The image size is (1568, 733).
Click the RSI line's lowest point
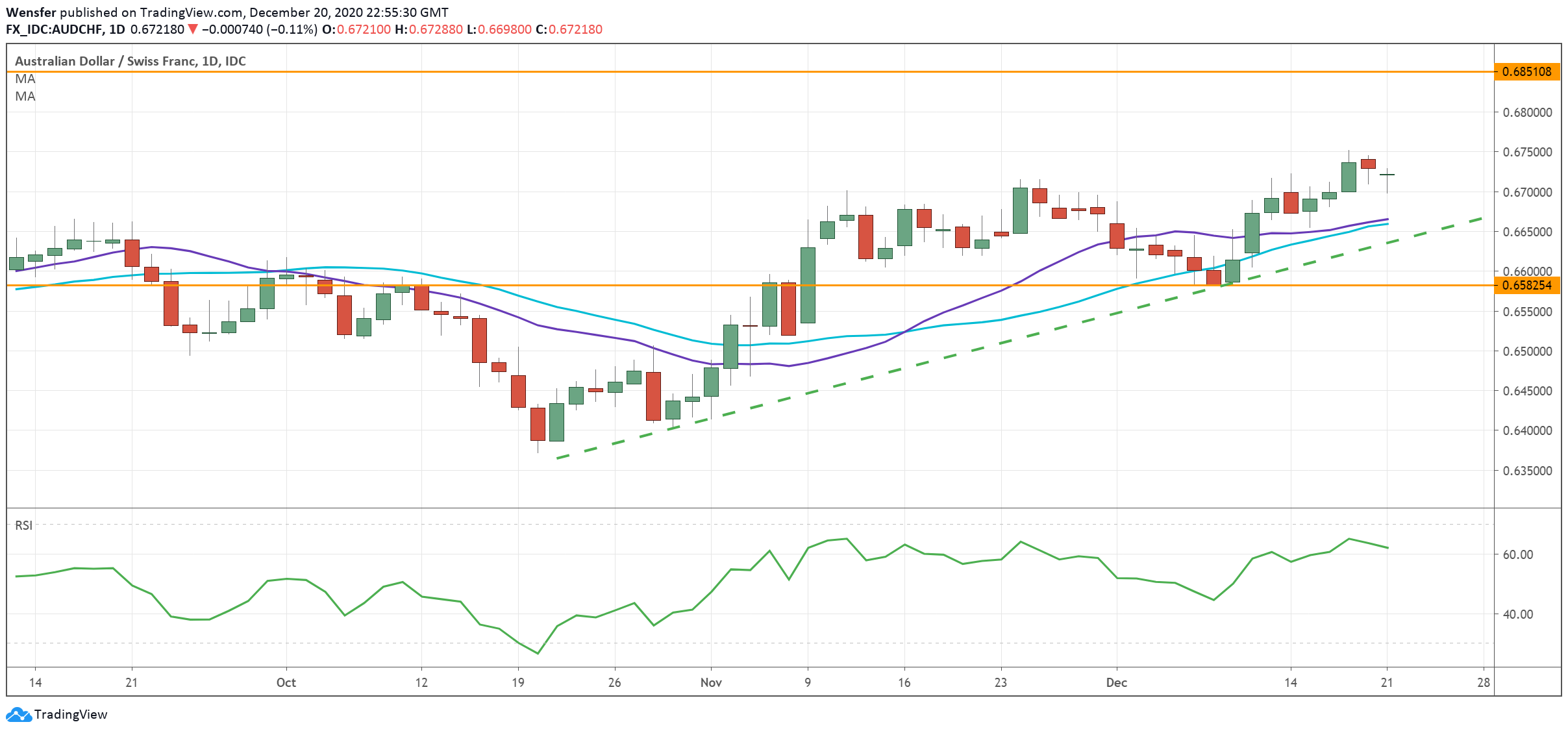click(x=538, y=653)
